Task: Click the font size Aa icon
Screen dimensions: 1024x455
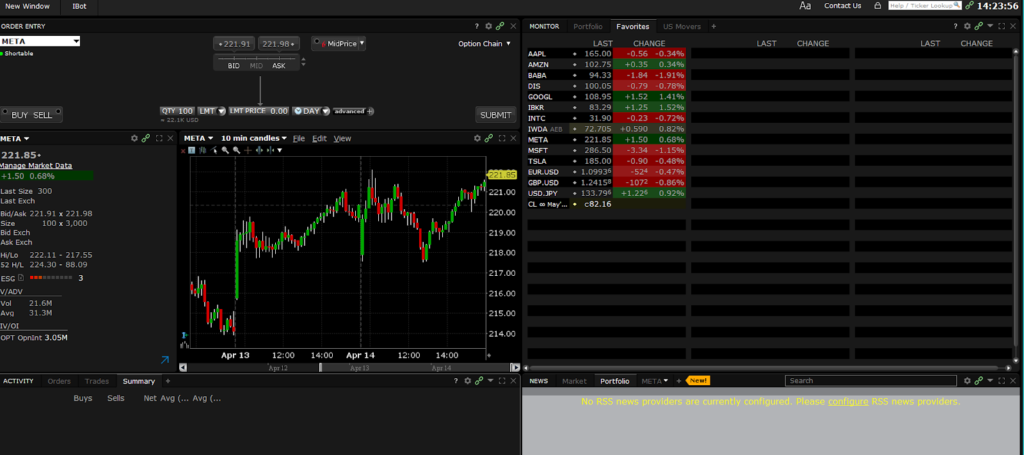Action: [805, 6]
